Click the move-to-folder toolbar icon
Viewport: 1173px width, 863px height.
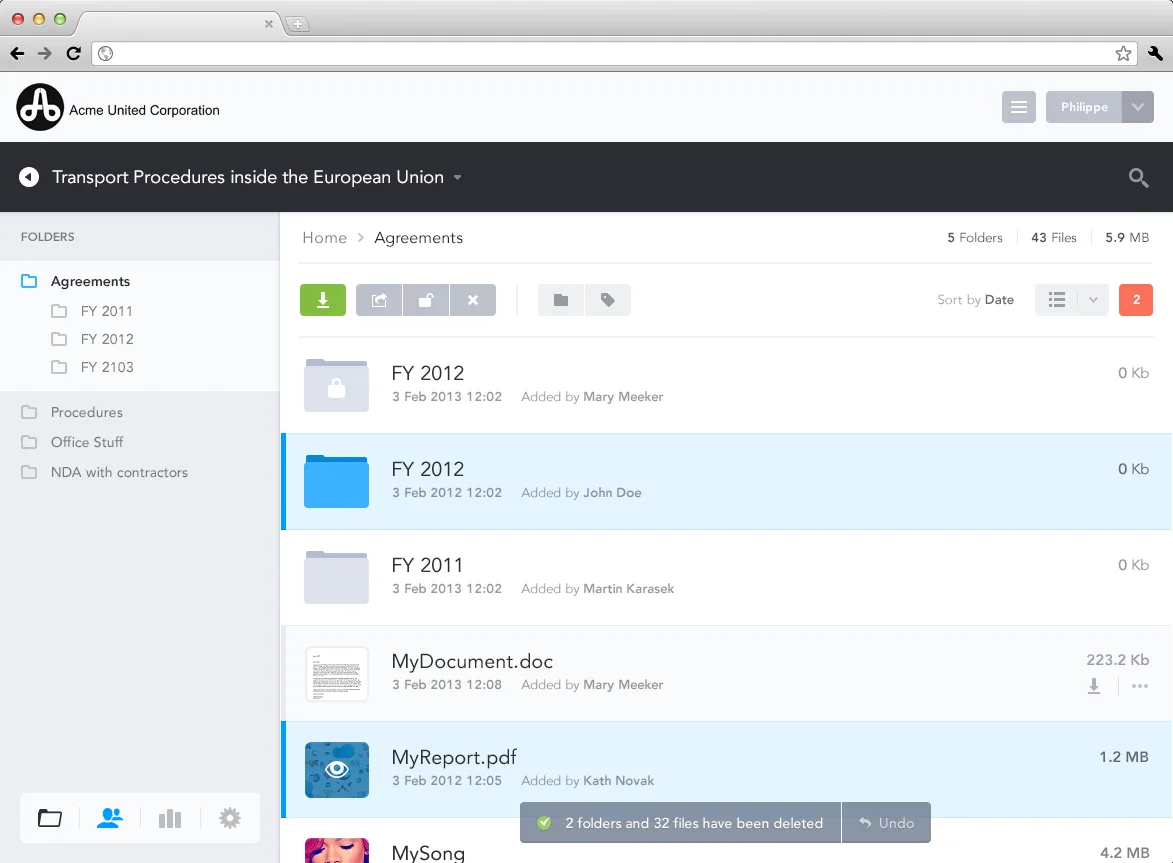coord(561,300)
